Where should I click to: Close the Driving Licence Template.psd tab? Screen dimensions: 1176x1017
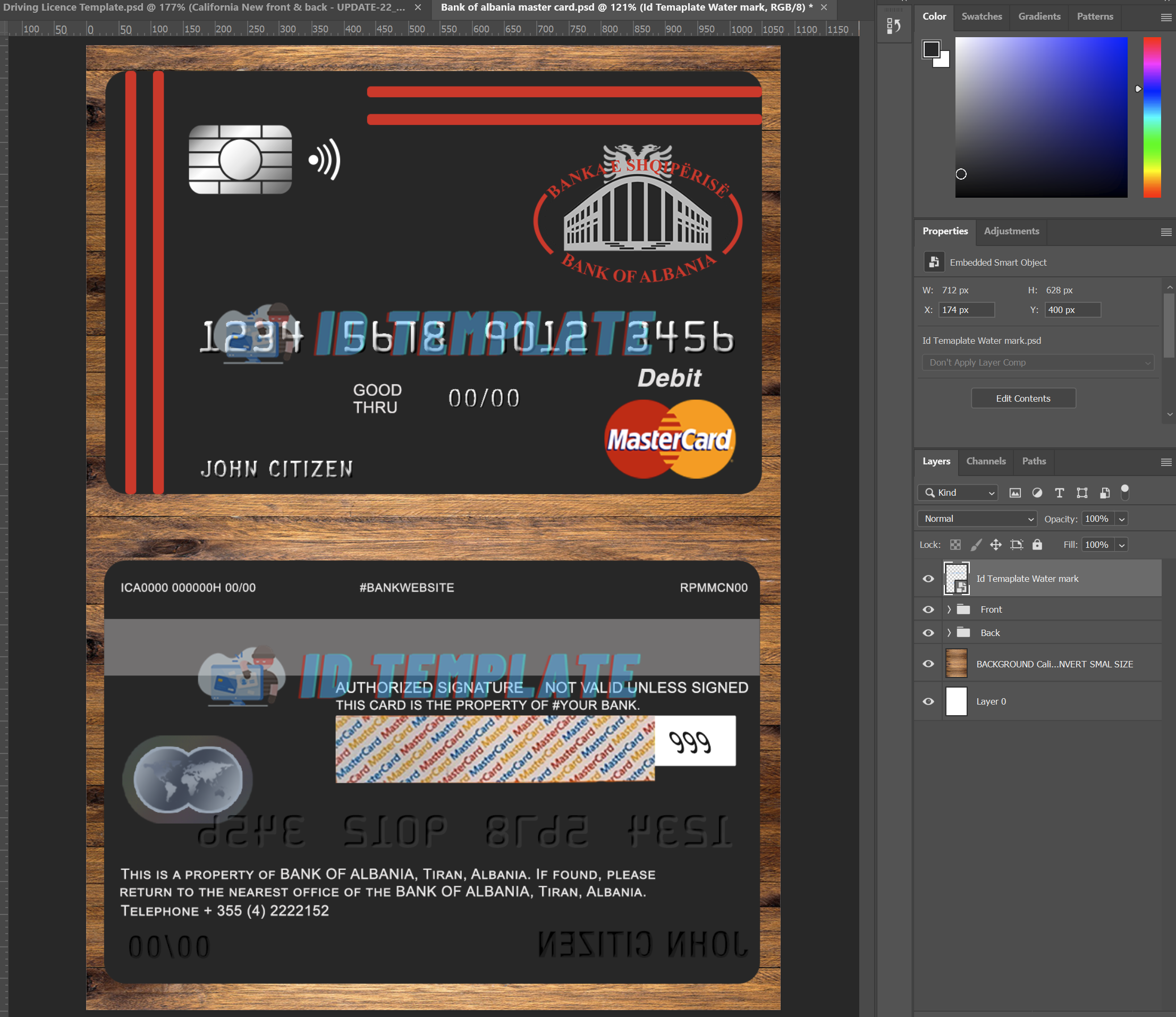[x=418, y=7]
